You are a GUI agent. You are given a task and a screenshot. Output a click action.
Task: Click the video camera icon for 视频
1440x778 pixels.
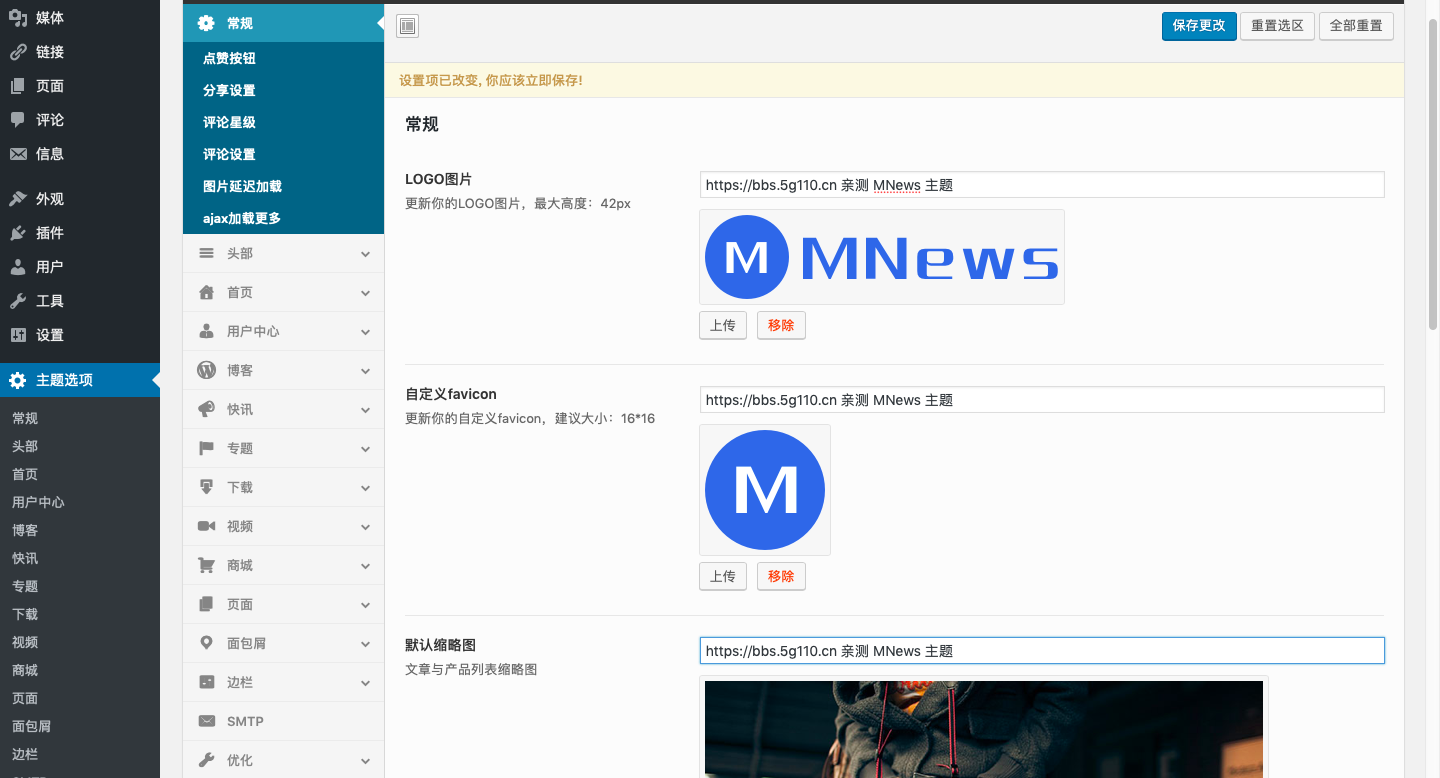coord(207,526)
